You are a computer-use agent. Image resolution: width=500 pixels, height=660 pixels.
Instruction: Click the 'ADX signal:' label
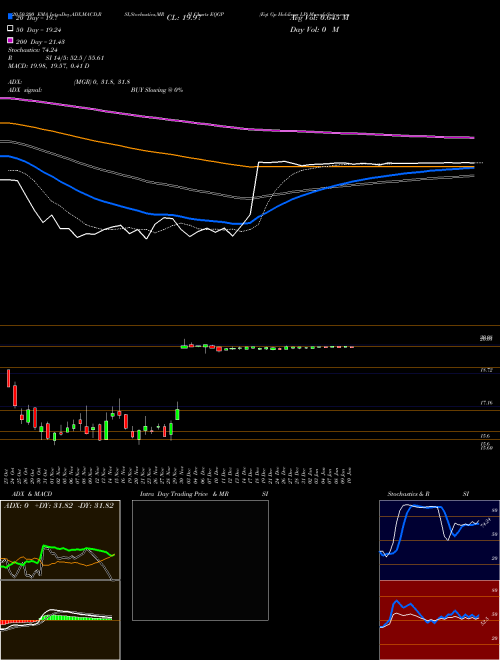click(25, 90)
